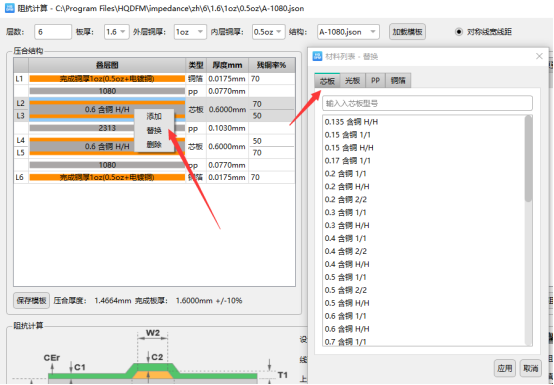Screen dimensions: 554x385
Task: Click the 厚度mm column header
Action: tap(228, 65)
